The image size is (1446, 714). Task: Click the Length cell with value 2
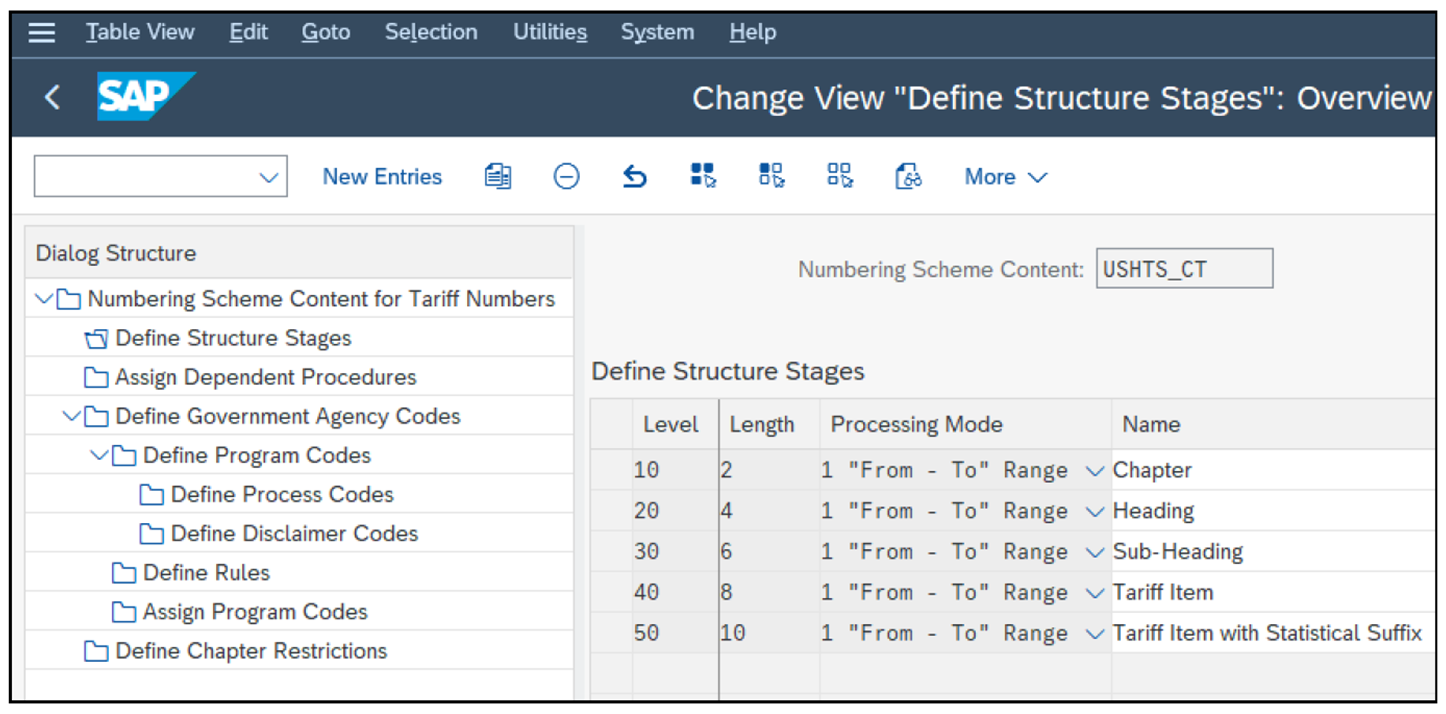[769, 471]
